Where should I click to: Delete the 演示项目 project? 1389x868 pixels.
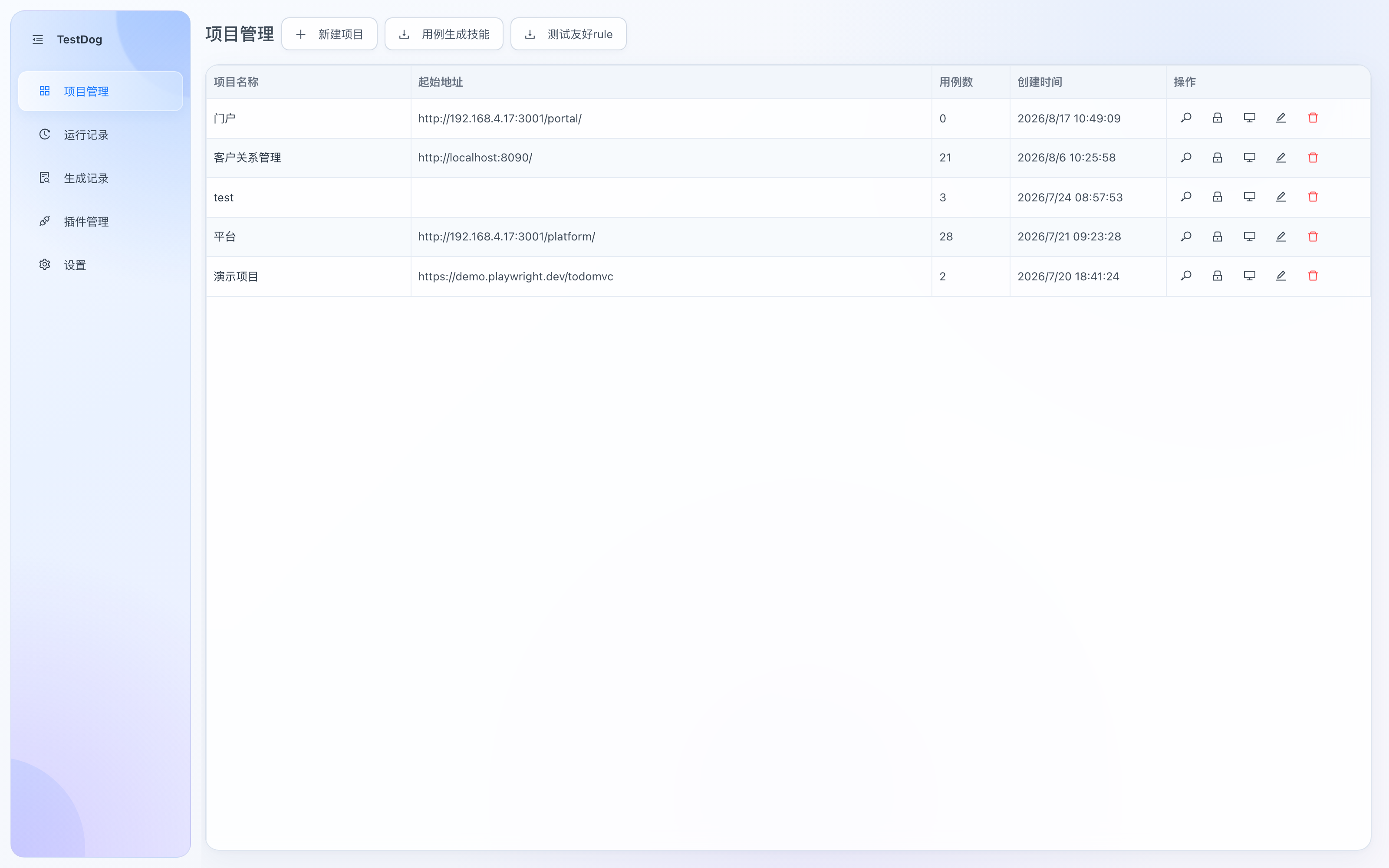pos(1313,276)
